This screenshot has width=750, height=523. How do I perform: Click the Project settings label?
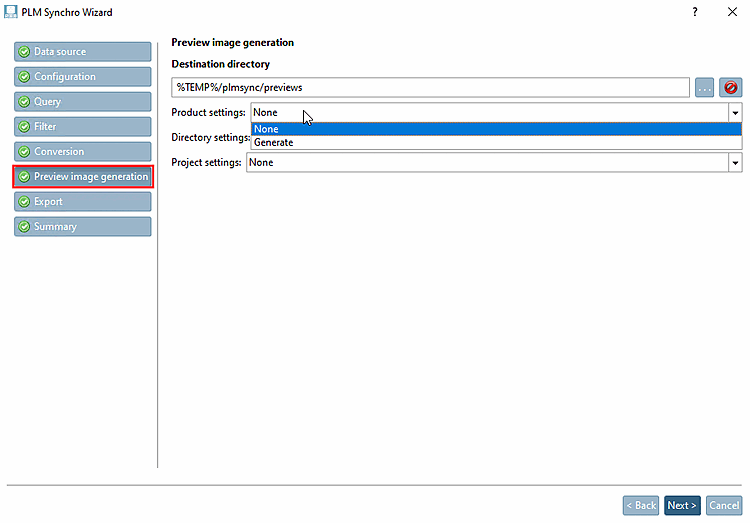click(207, 163)
